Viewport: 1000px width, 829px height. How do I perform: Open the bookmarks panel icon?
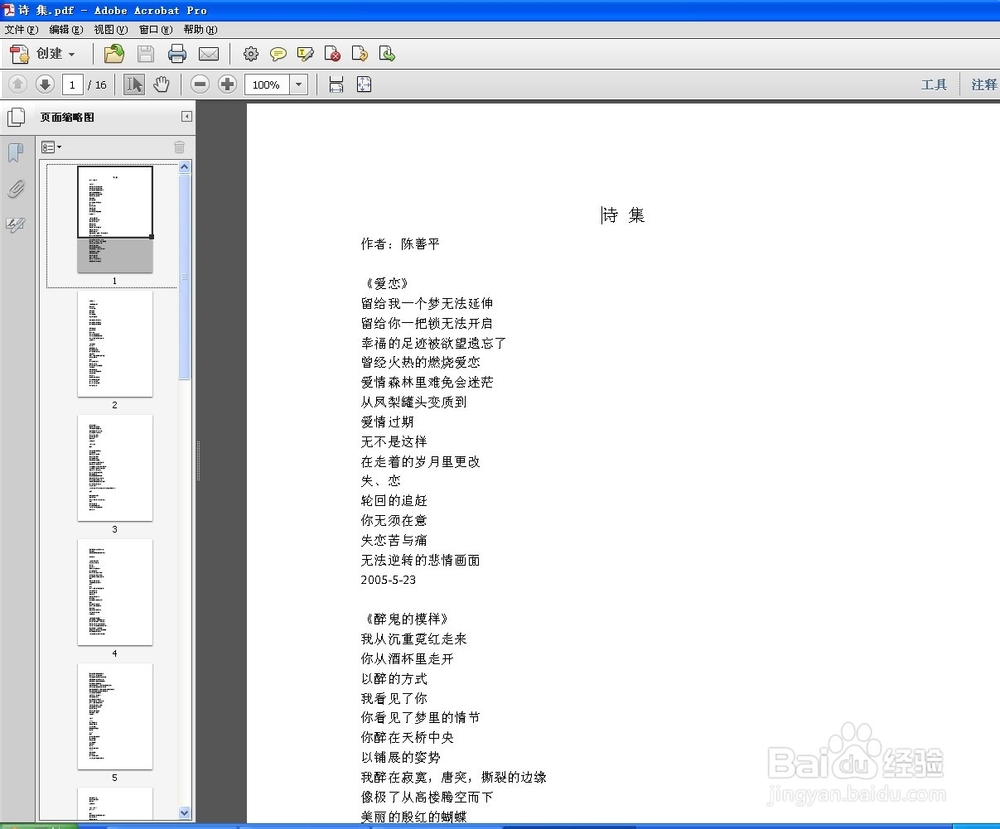click(15, 152)
